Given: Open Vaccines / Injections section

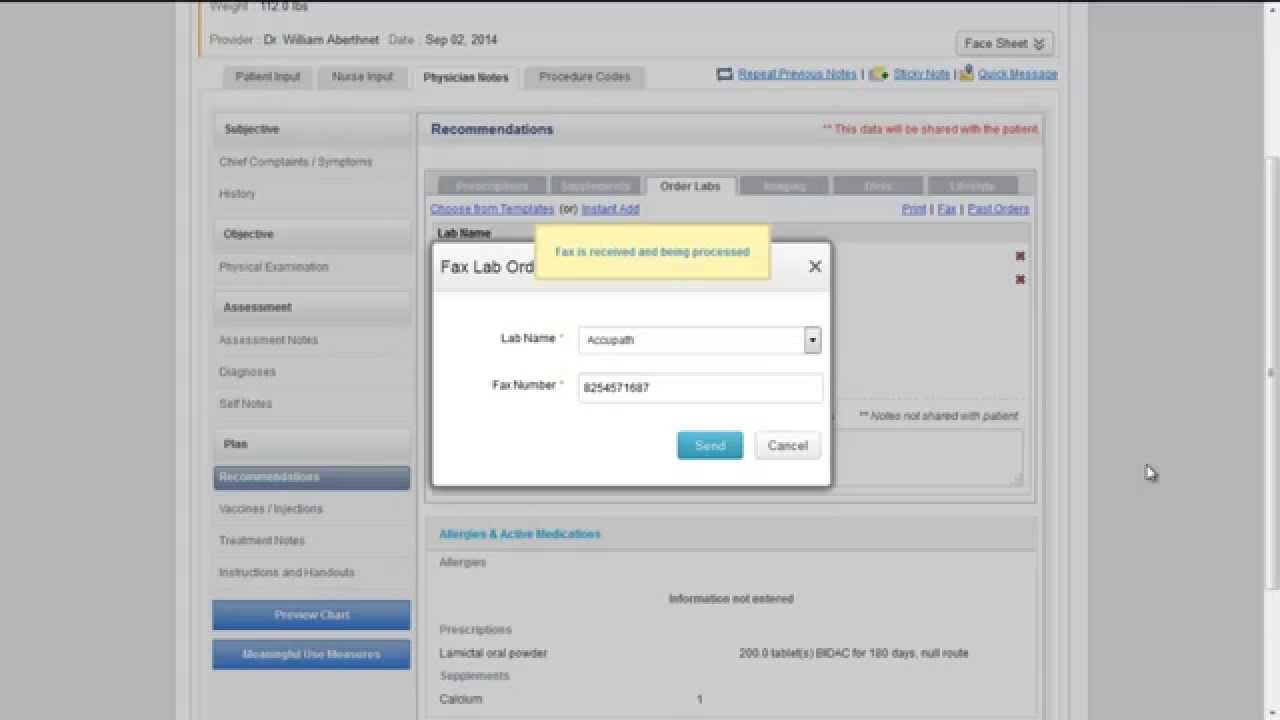Looking at the screenshot, I should [x=271, y=509].
